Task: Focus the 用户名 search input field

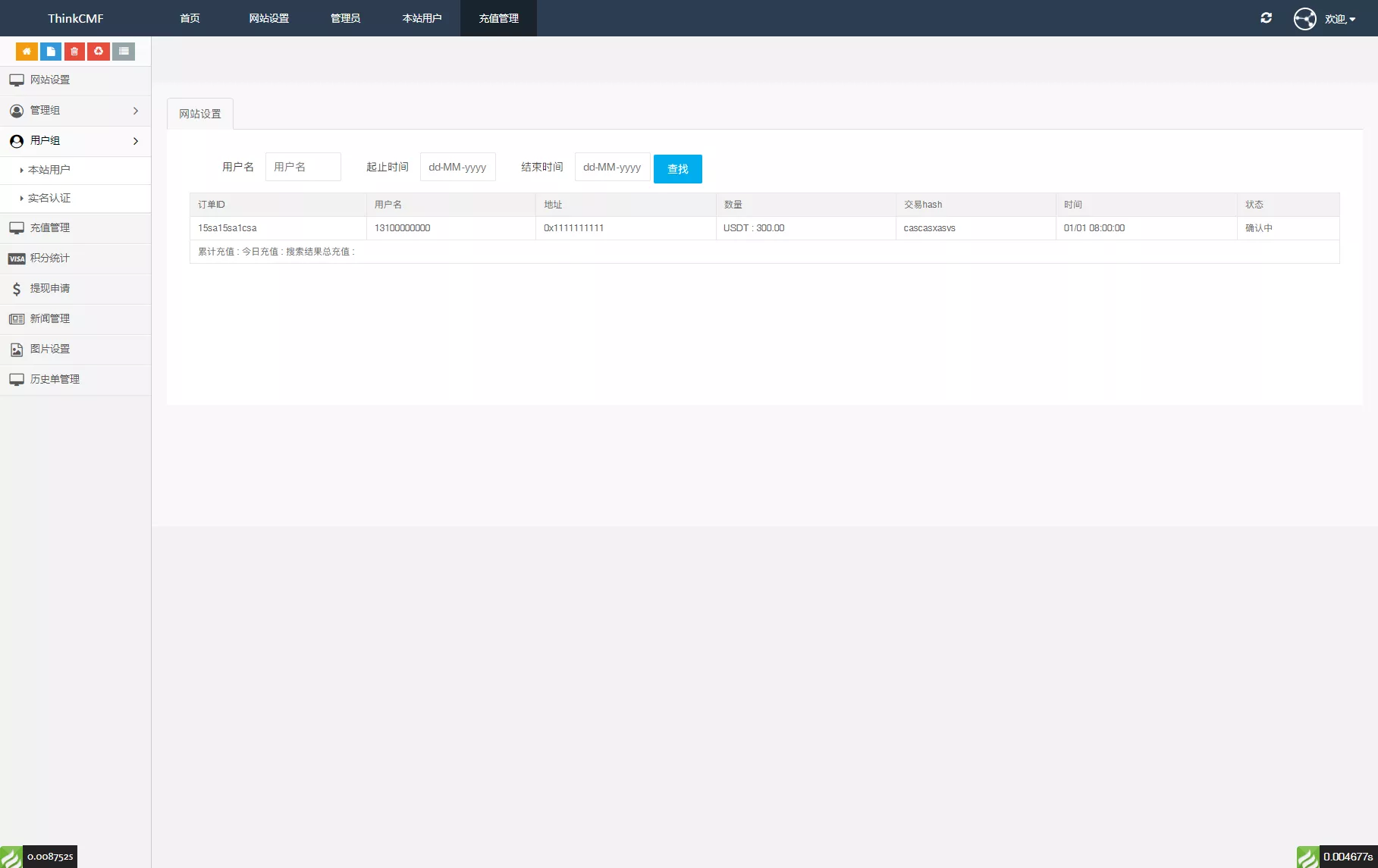Action: [303, 167]
